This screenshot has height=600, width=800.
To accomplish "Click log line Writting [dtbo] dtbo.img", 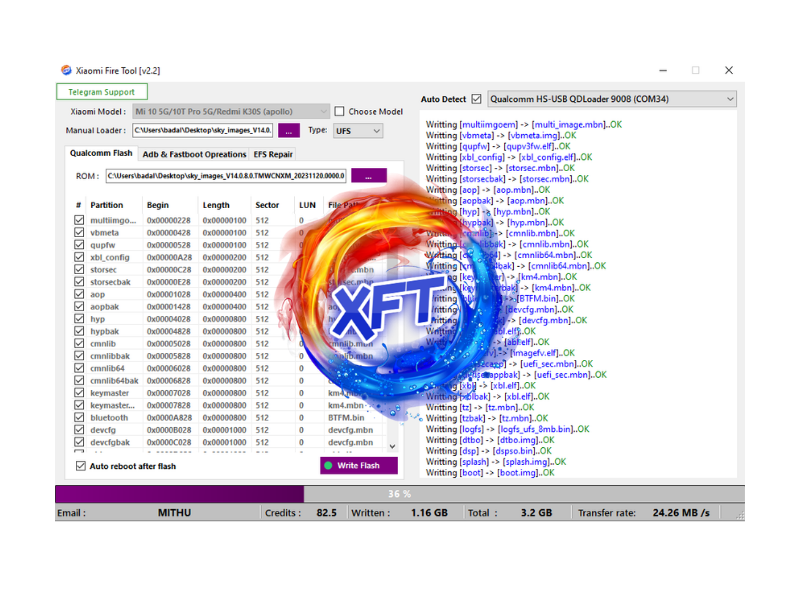I will (490, 440).
